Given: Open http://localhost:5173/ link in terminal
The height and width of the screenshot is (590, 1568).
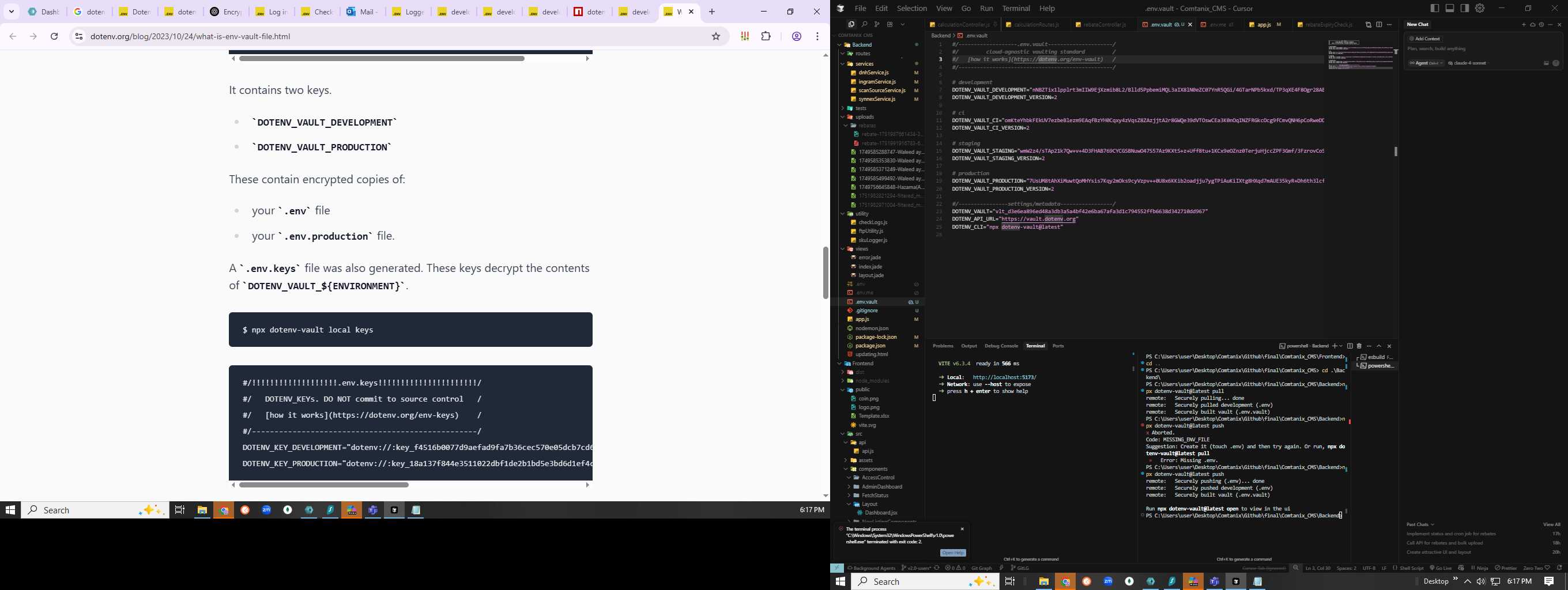Looking at the screenshot, I should (1004, 377).
